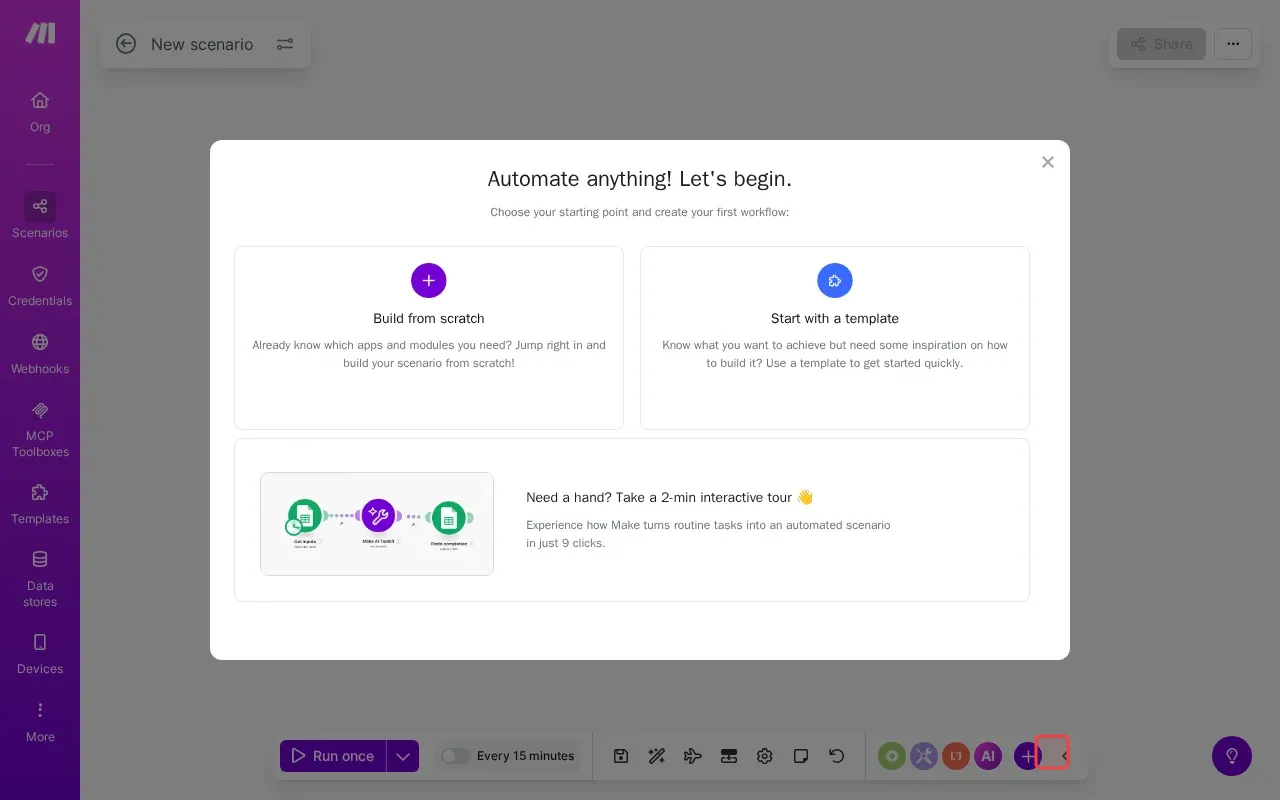Screen dimensions: 1280x800
Task: Select Data stores in the sidebar
Action: pyautogui.click(x=40, y=578)
